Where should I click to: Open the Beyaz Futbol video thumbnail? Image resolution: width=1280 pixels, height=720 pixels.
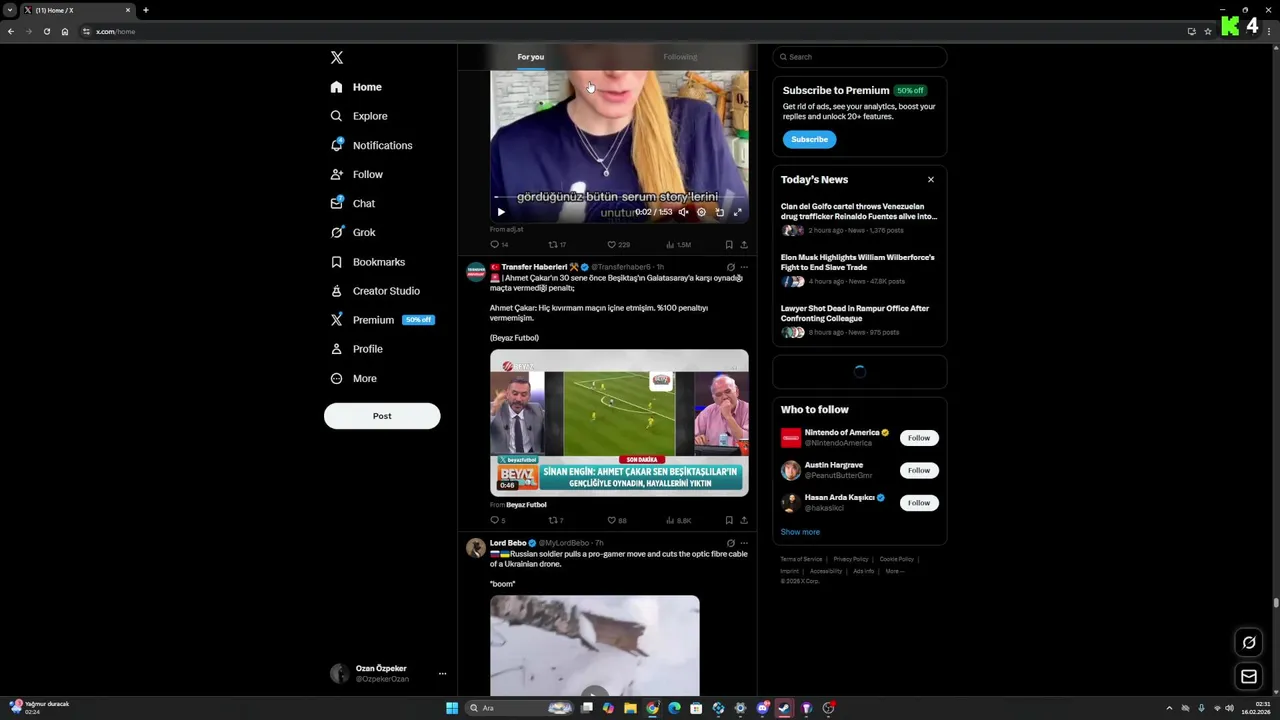pos(619,423)
